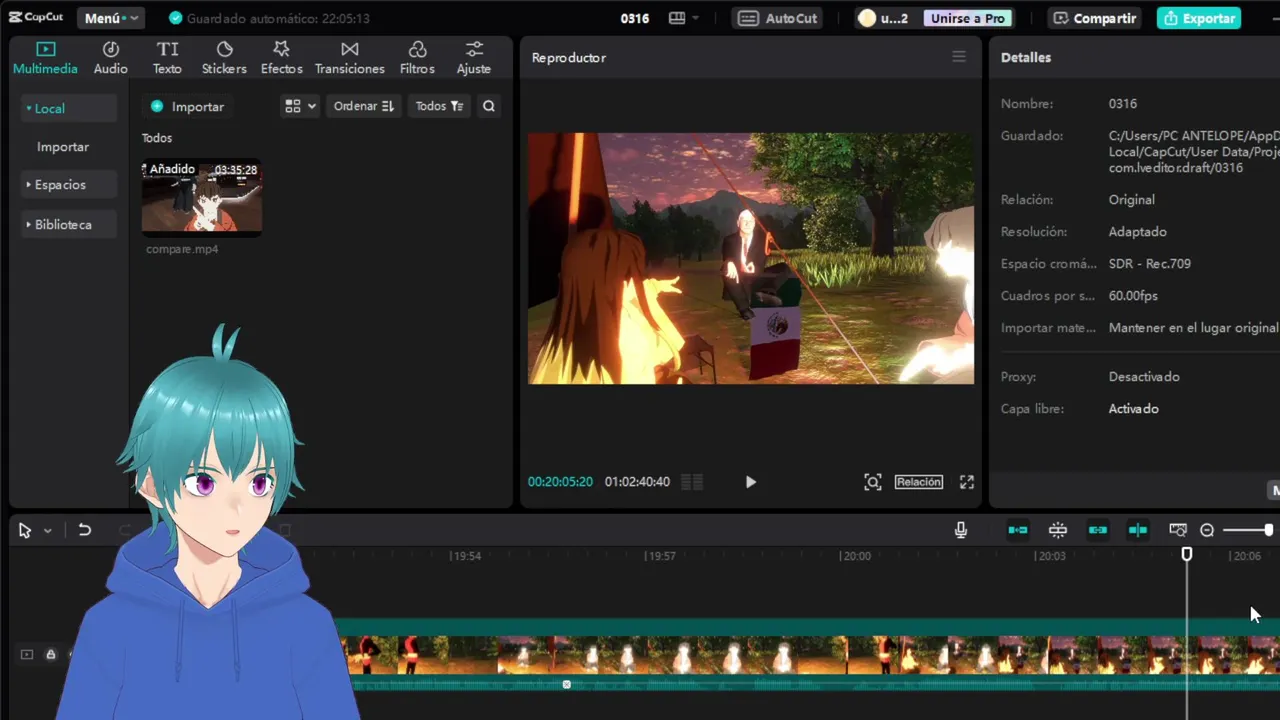This screenshot has height=720, width=1280.
Task: Open the Todos filter dropdown
Action: point(439,106)
